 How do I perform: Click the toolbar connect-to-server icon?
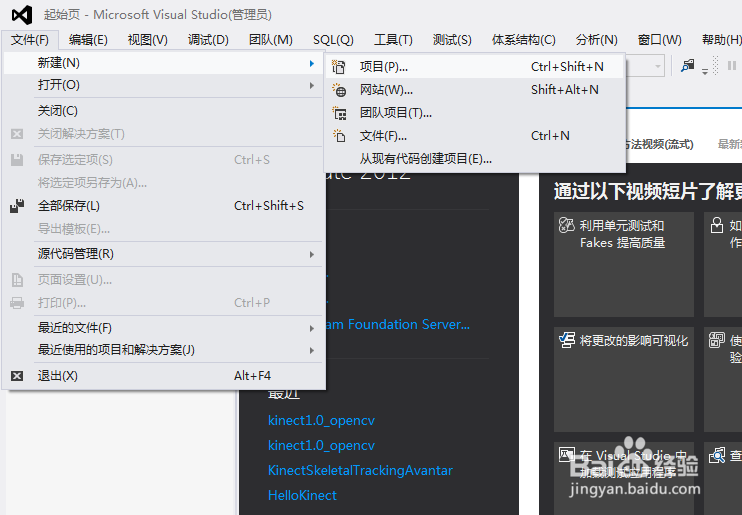click(x=688, y=65)
